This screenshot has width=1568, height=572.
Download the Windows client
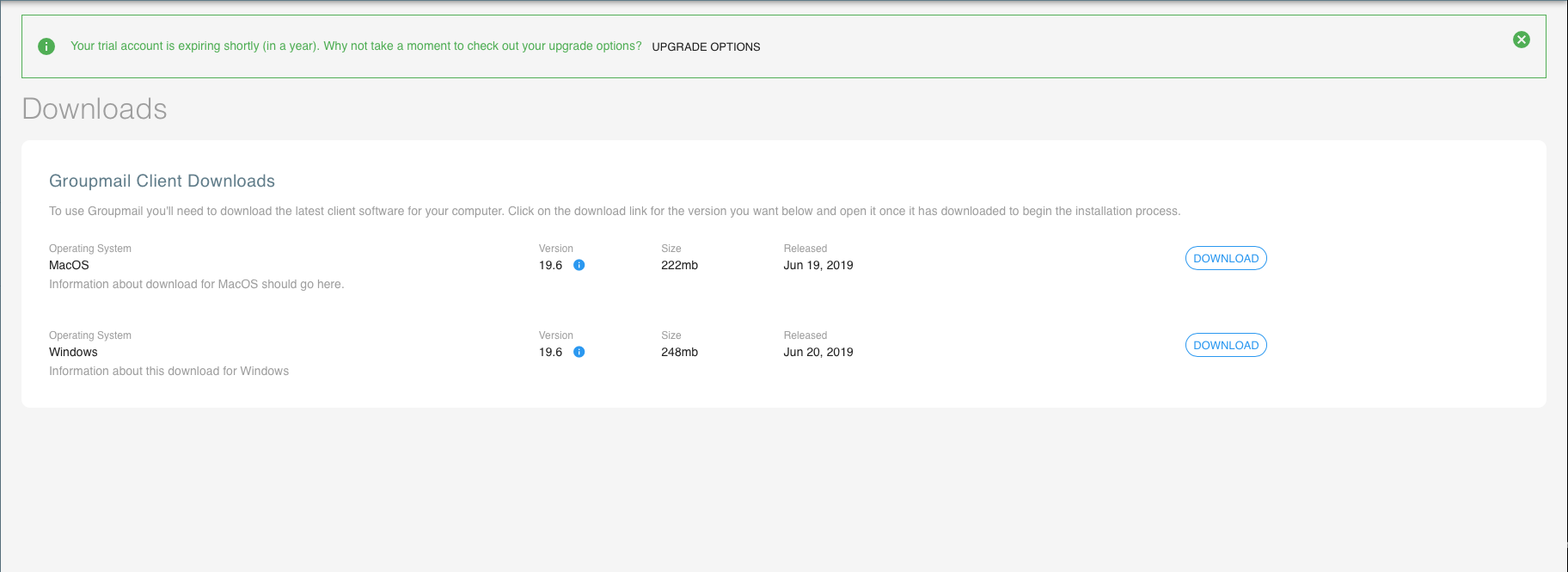point(1226,345)
